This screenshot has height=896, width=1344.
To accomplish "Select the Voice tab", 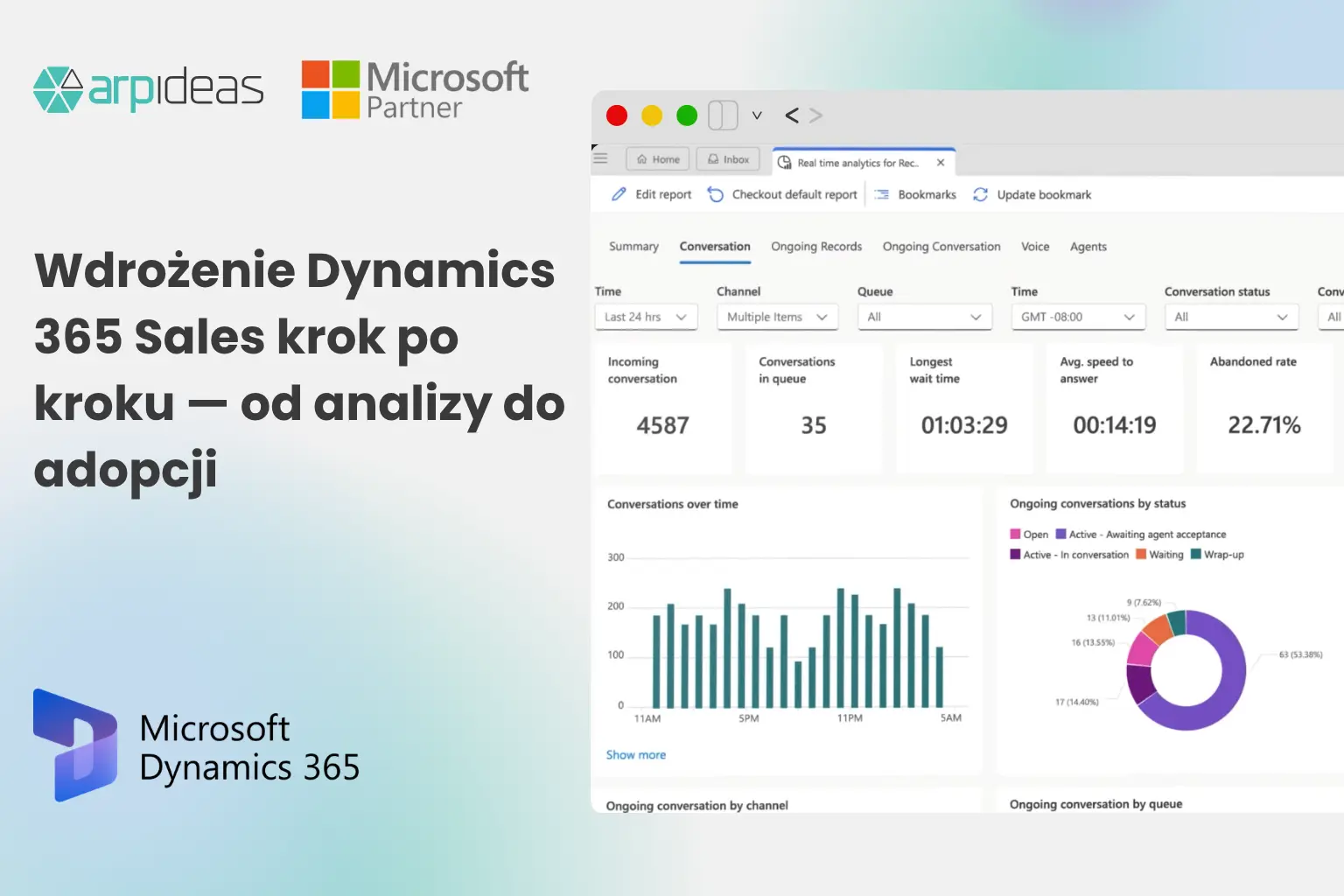I will [1034, 247].
